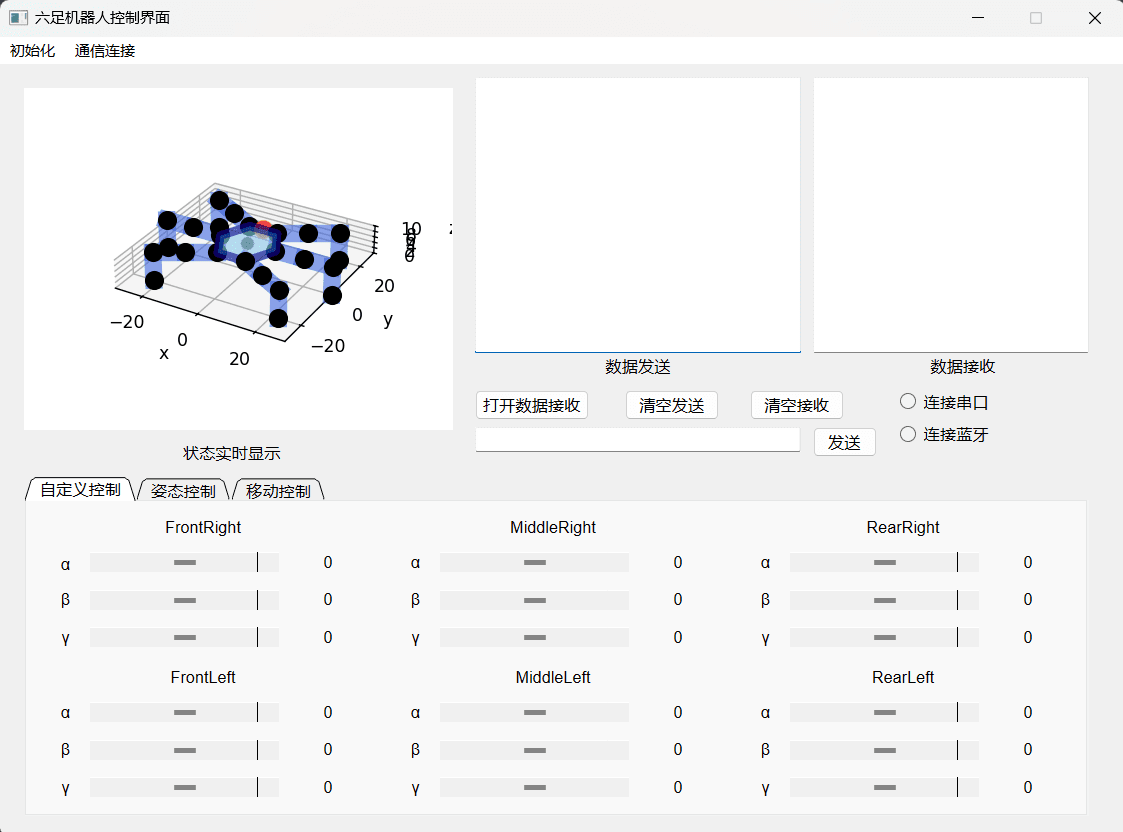Click the RearLeft γ slider
The image size is (1123, 832).
pyautogui.click(x=885, y=788)
